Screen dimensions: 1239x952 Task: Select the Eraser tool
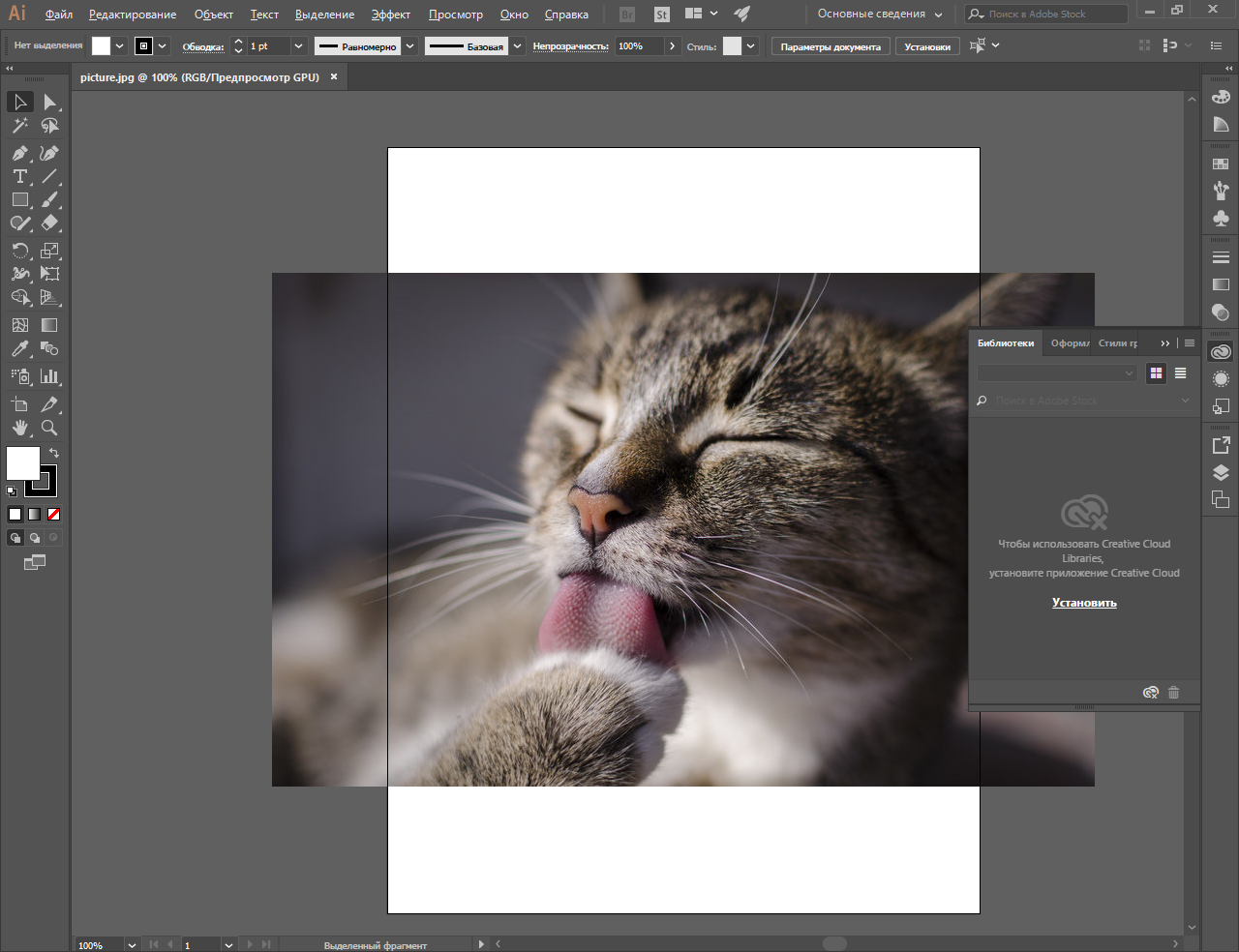pyautogui.click(x=50, y=223)
